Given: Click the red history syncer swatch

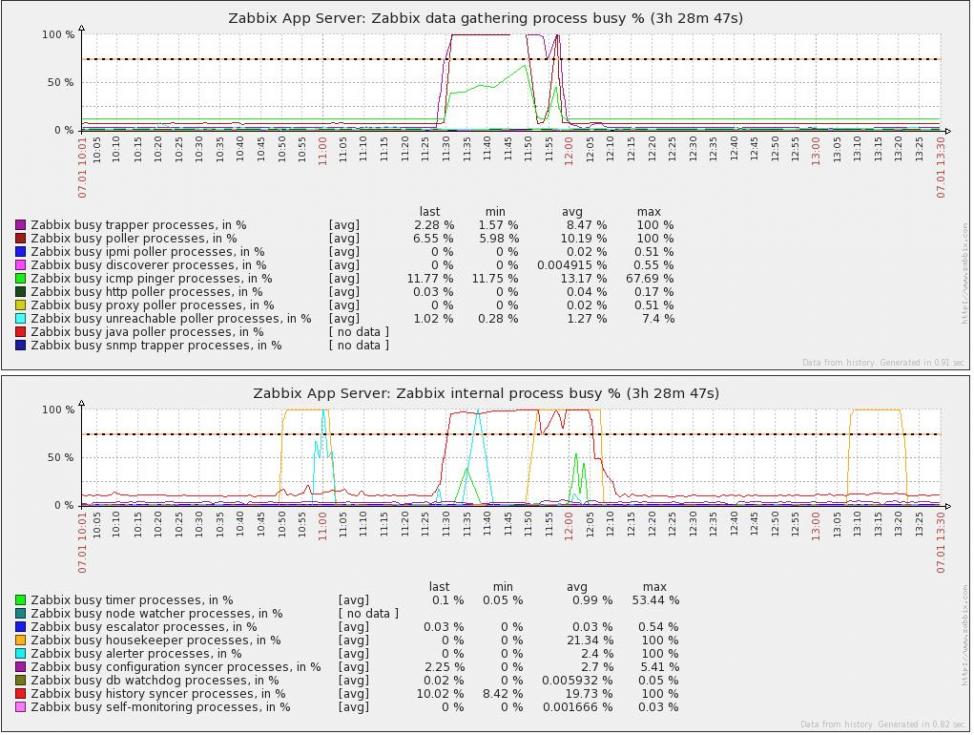Looking at the screenshot, I should point(20,693).
